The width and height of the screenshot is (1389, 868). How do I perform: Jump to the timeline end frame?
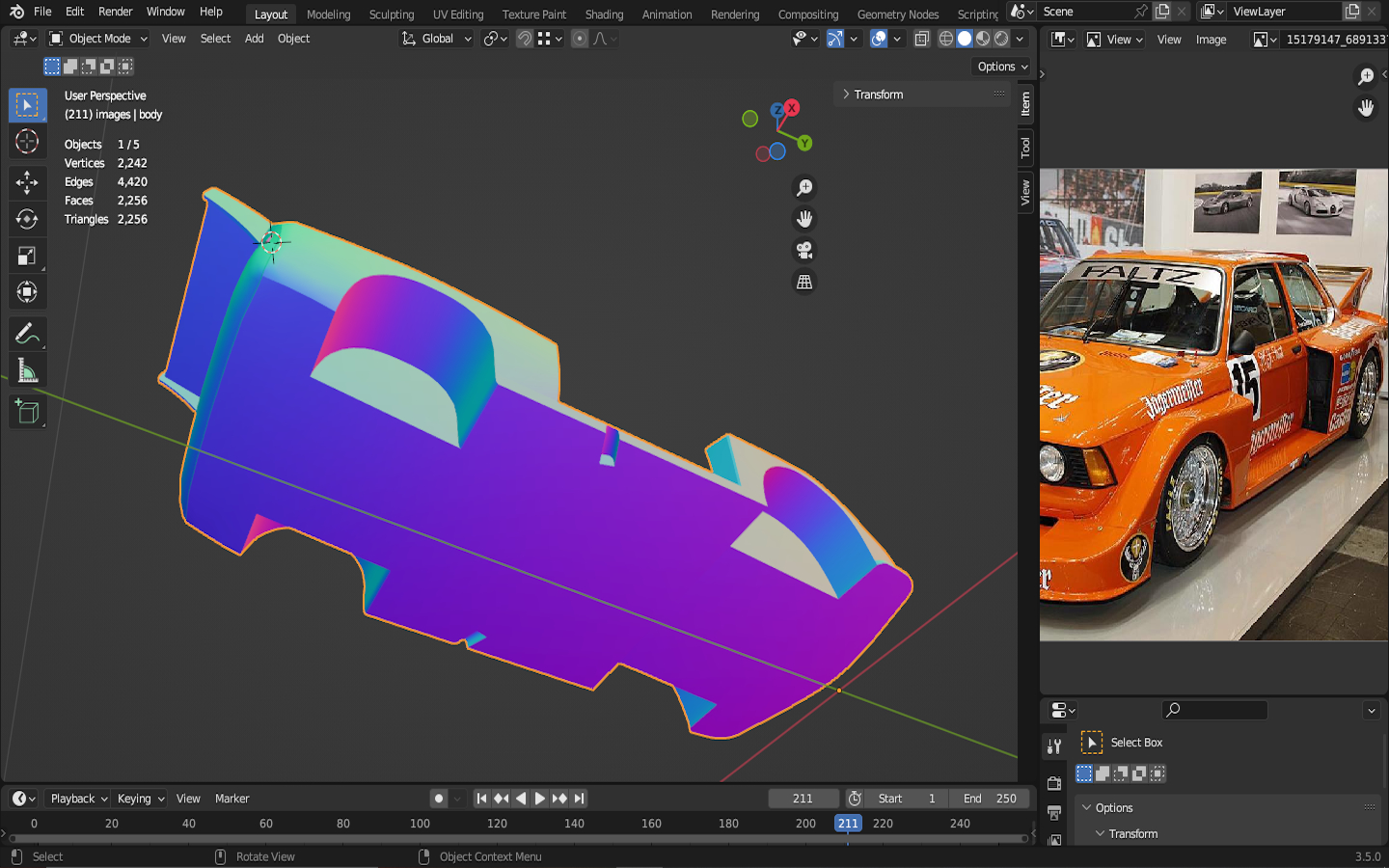[579, 799]
